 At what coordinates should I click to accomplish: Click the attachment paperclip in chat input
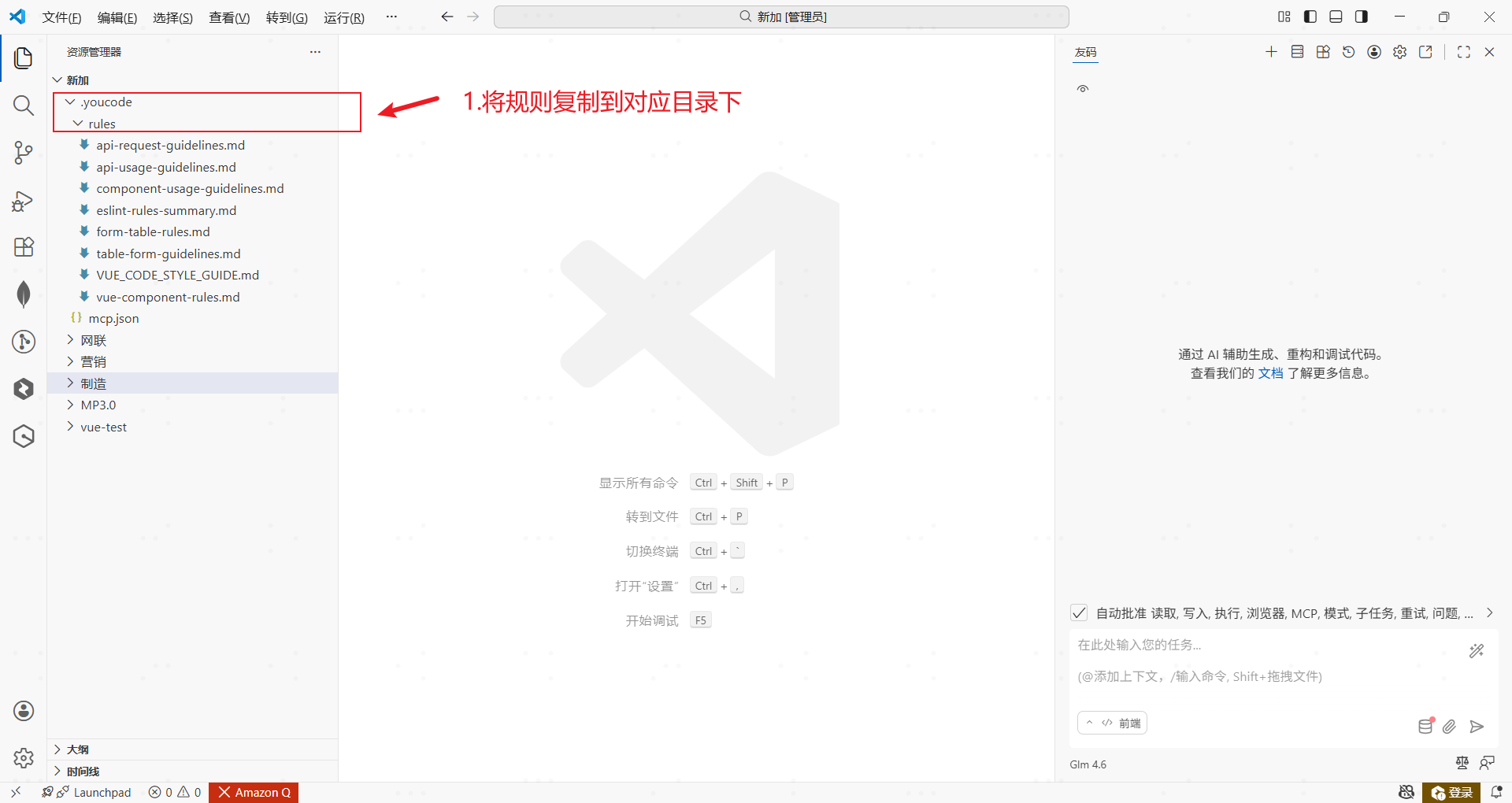tap(1450, 727)
